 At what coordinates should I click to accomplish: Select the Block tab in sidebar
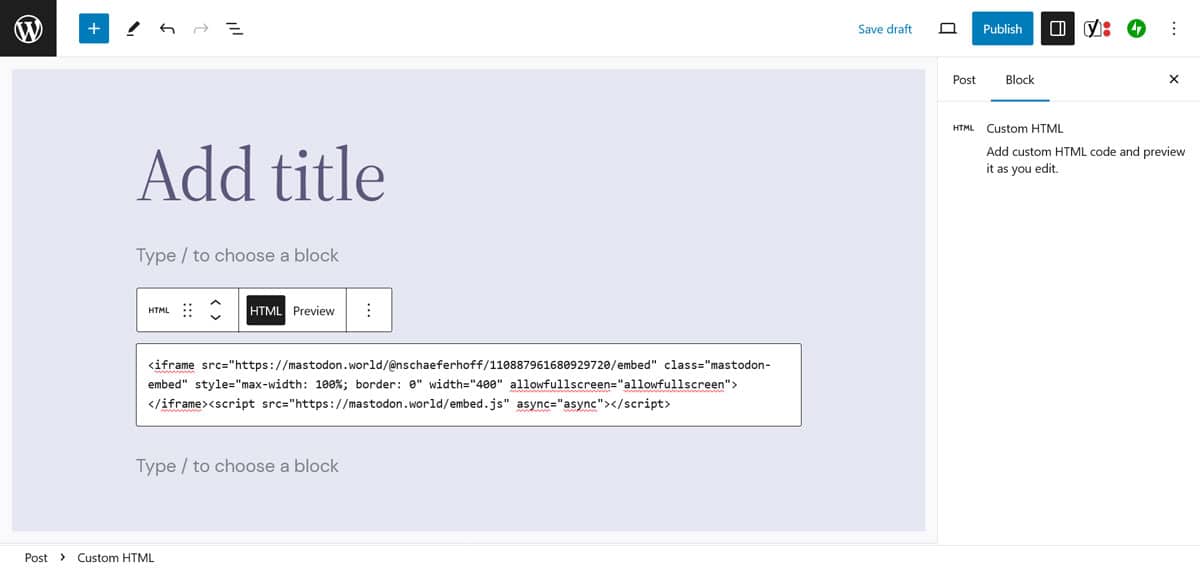pyautogui.click(x=1020, y=80)
